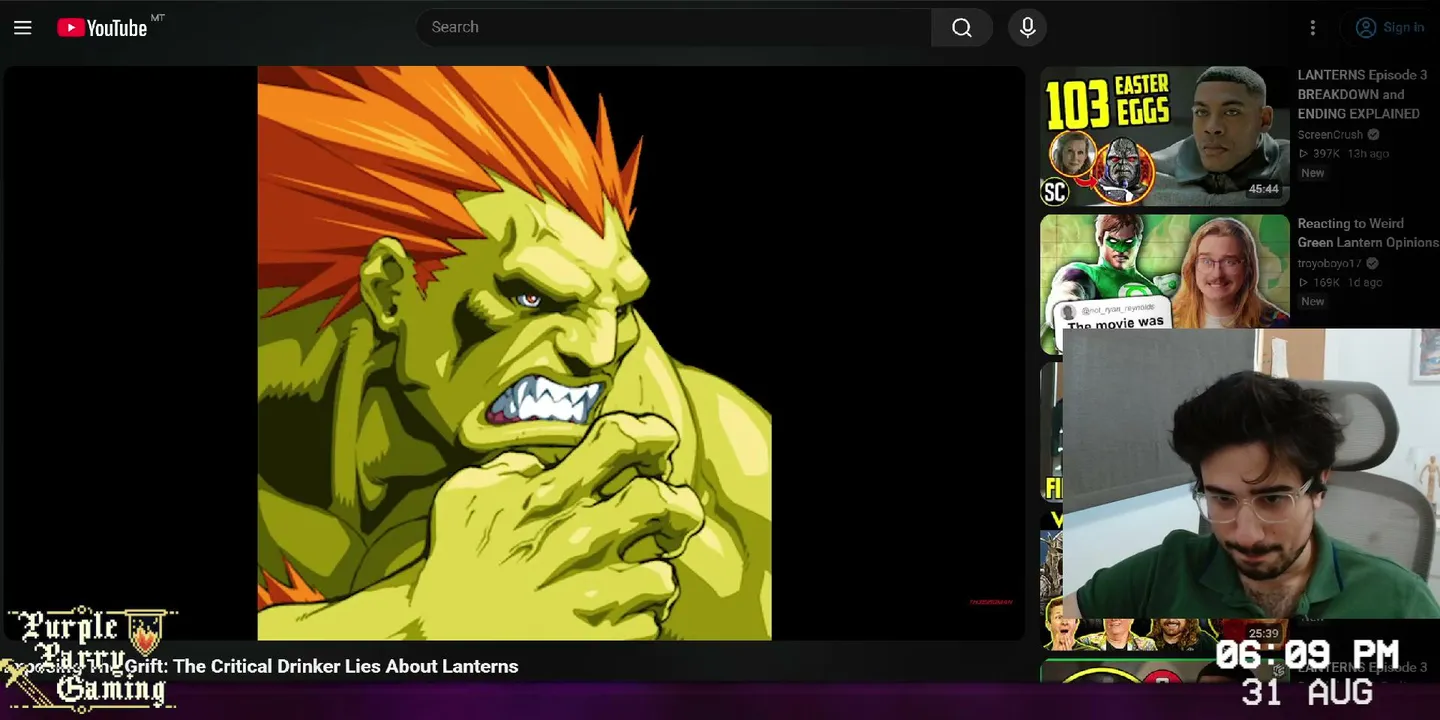Open LANTERNS Episode 3 BREAKDOWN video title
The height and width of the screenshot is (720, 1440).
pyautogui.click(x=1362, y=94)
